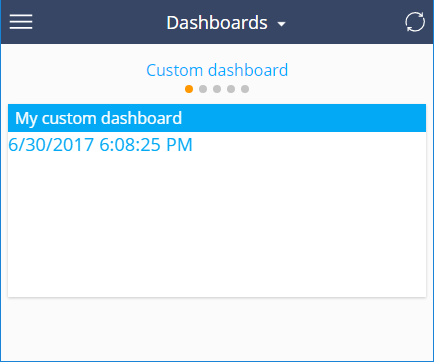Click the My custom dashboard widget header
The width and height of the screenshot is (434, 362).
217,118
